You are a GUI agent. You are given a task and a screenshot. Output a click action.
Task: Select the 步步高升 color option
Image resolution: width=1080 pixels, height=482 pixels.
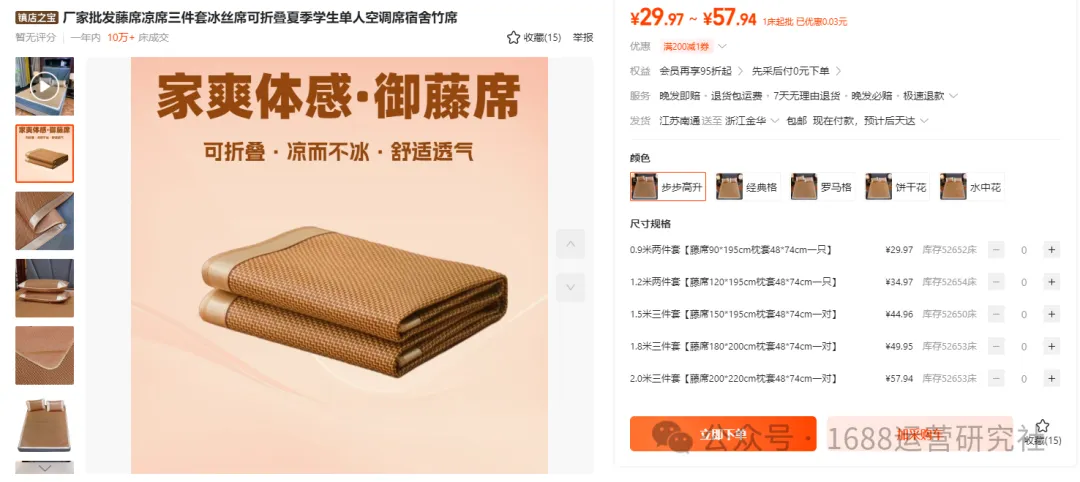(x=668, y=187)
